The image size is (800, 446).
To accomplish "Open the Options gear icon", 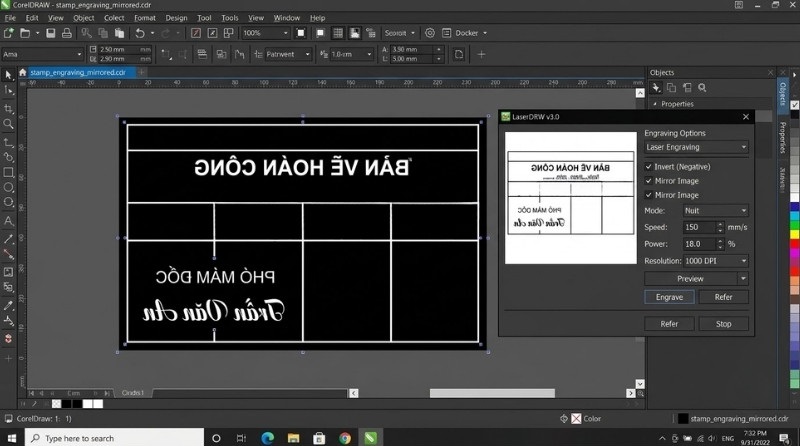I will pos(430,33).
